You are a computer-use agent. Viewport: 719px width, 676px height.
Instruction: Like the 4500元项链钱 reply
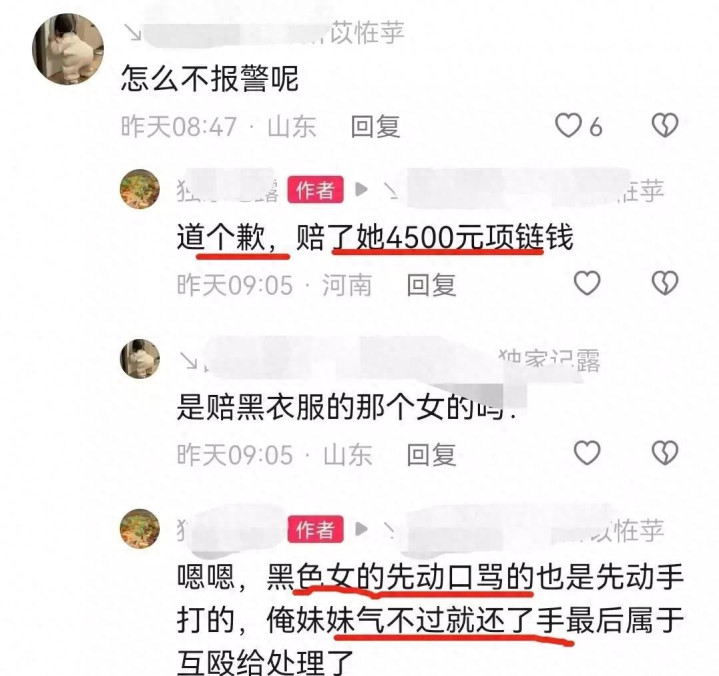pyautogui.click(x=587, y=283)
